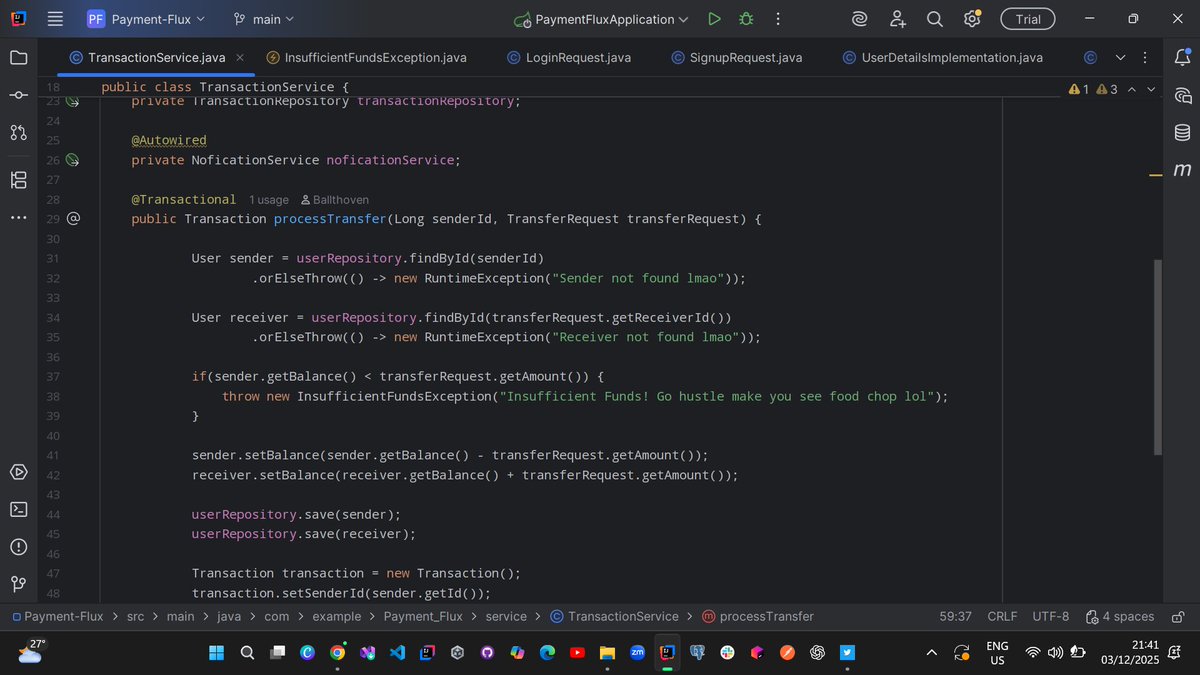Open the Database tool window
The image size is (1200, 675).
pos(1182,133)
